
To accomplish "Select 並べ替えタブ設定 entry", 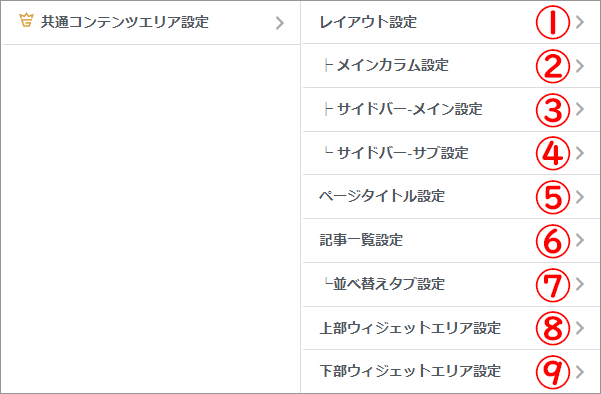I will click(x=451, y=284).
